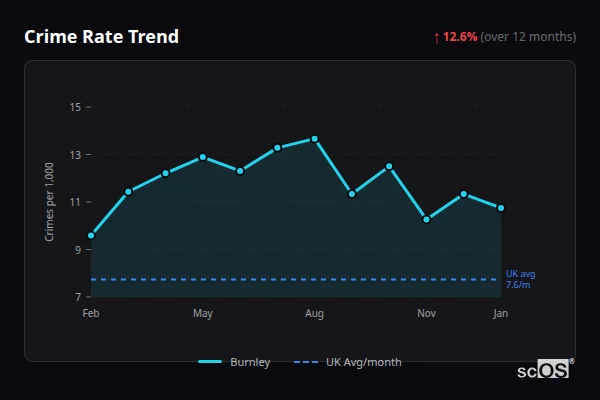
Task: Toggle the Burnley series in legend
Action: coord(250,362)
